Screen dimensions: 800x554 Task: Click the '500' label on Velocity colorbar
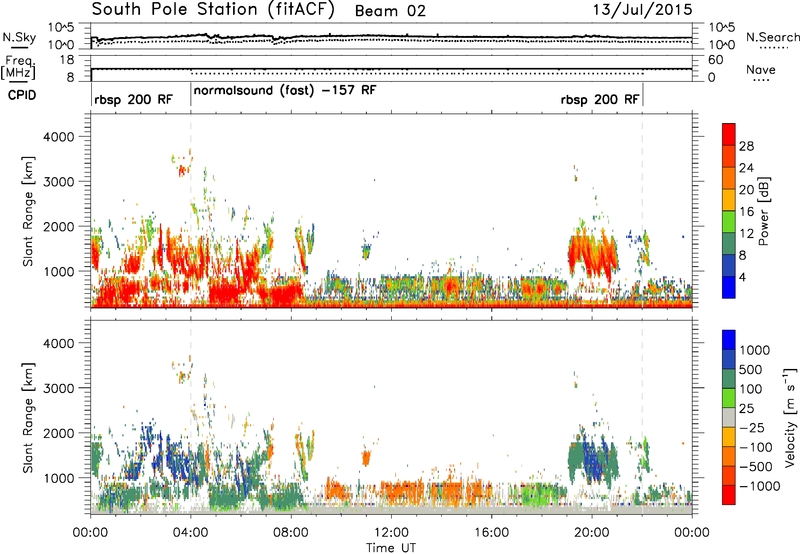749,369
